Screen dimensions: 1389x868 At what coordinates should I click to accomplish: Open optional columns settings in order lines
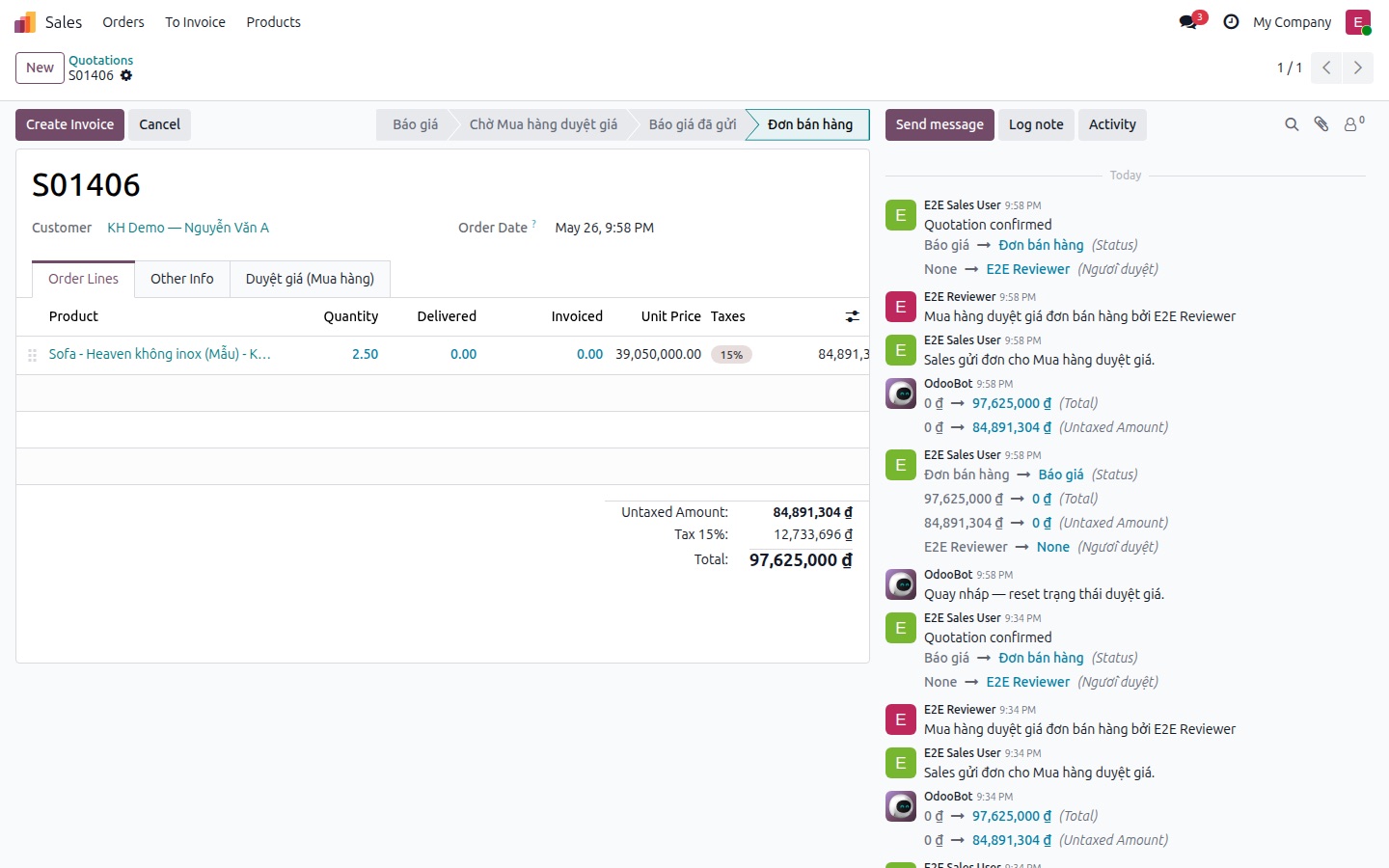853,316
